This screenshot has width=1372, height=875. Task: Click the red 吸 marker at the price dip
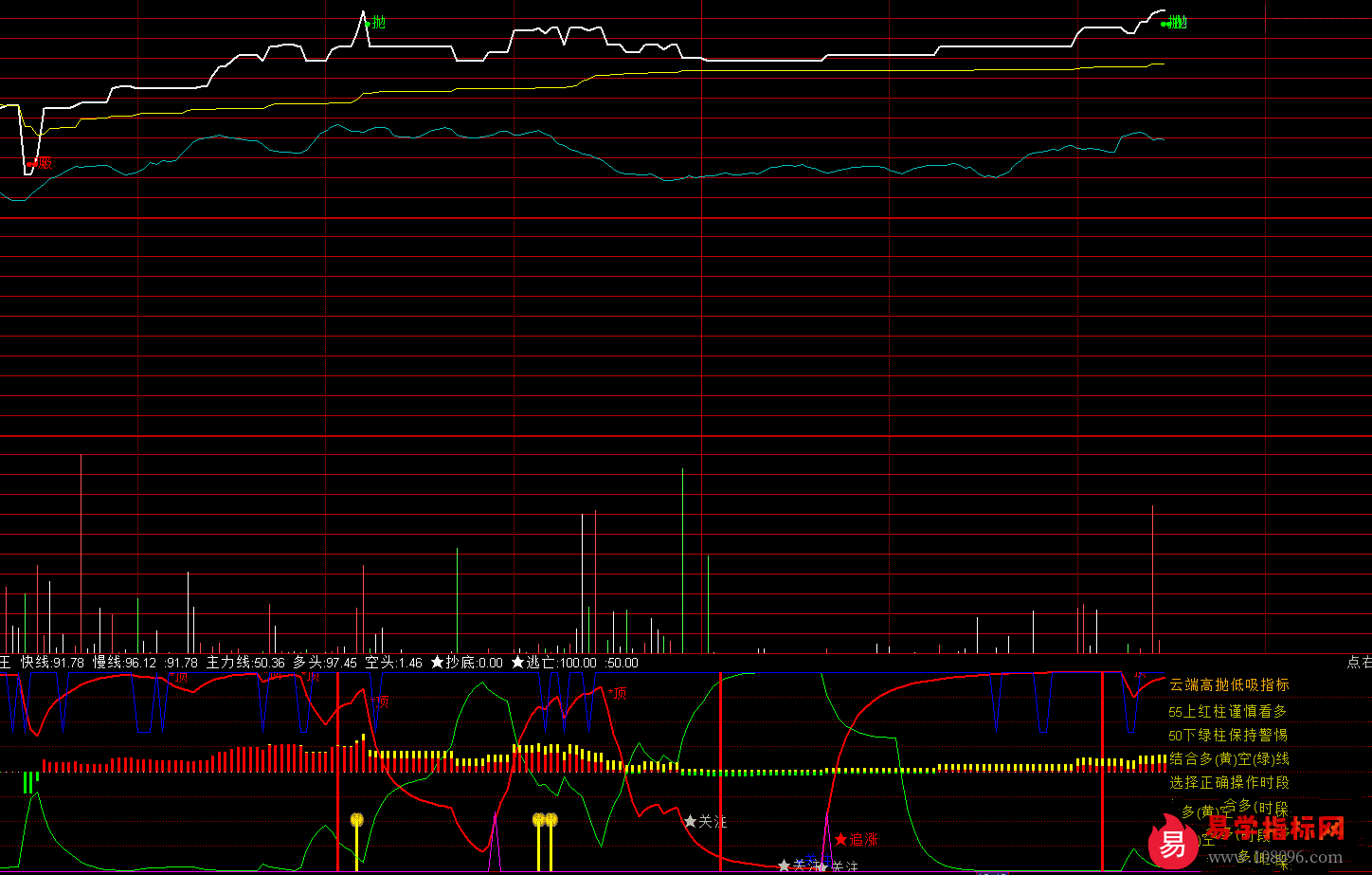point(41,163)
